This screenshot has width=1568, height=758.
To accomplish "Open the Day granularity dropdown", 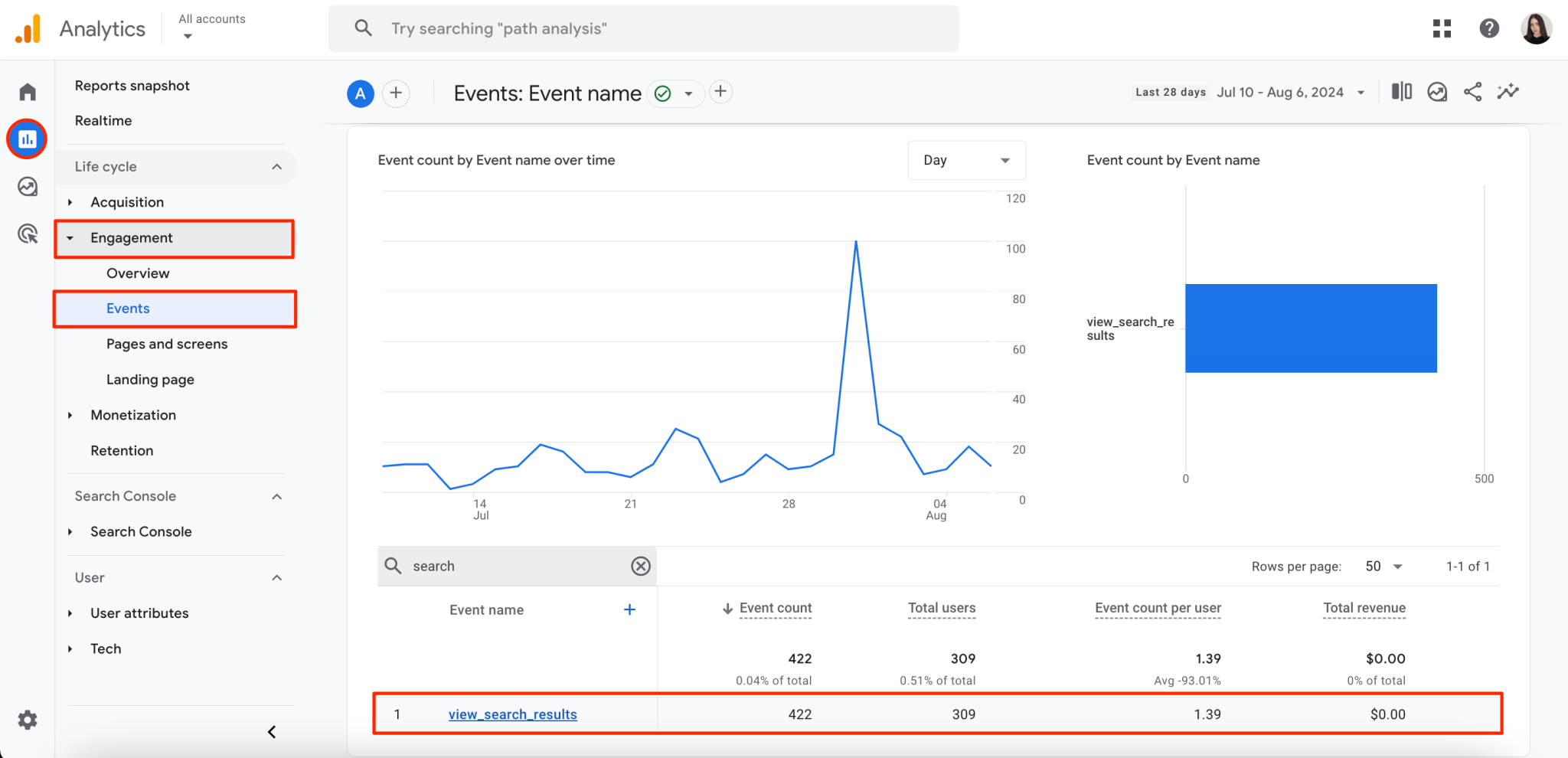I will tap(966, 160).
